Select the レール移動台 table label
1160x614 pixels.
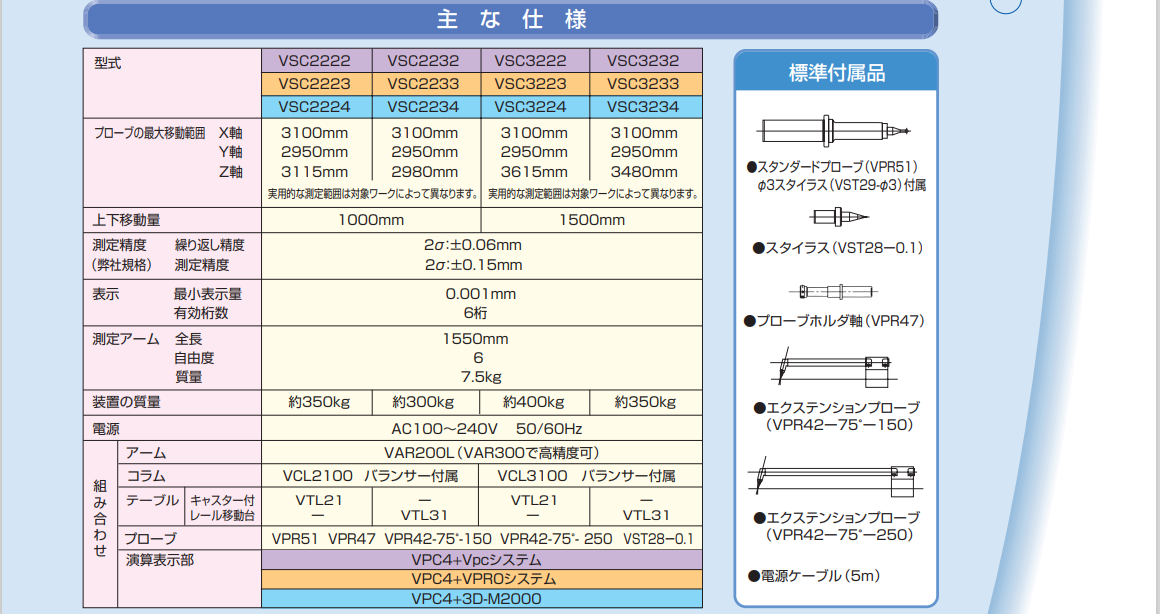pyautogui.click(x=223, y=516)
